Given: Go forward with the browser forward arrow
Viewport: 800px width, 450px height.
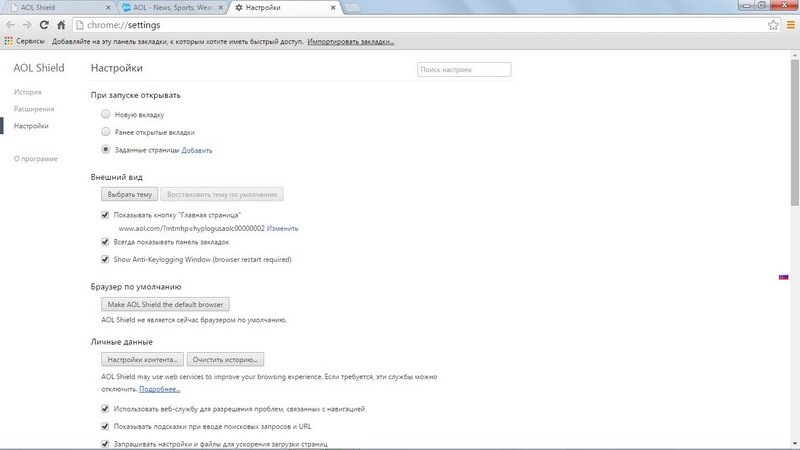Looking at the screenshot, I should click(27, 25).
